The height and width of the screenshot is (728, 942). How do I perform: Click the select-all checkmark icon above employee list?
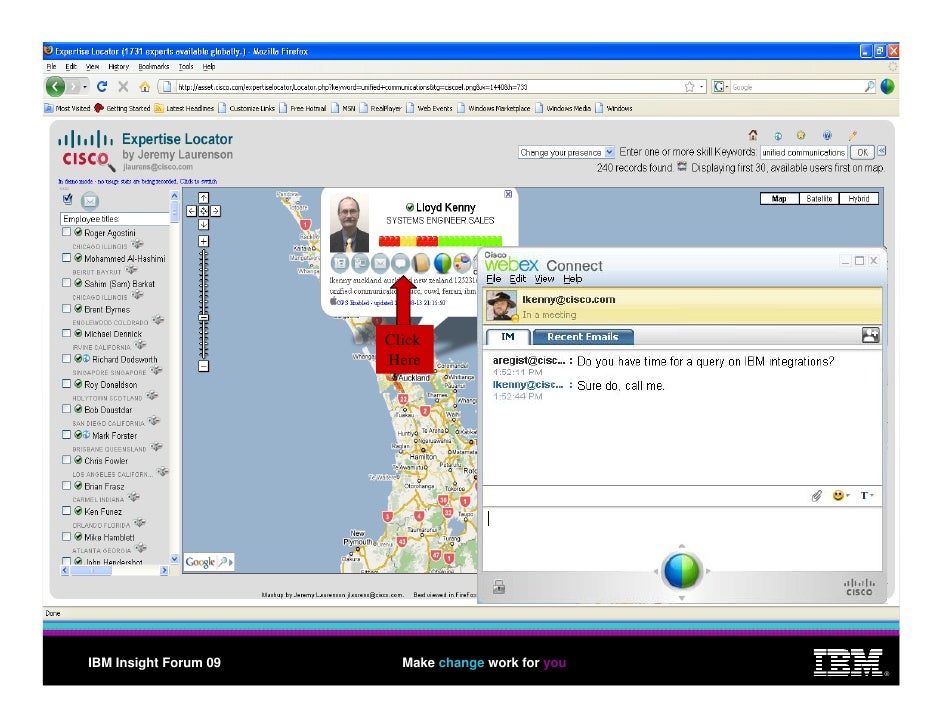(67, 199)
